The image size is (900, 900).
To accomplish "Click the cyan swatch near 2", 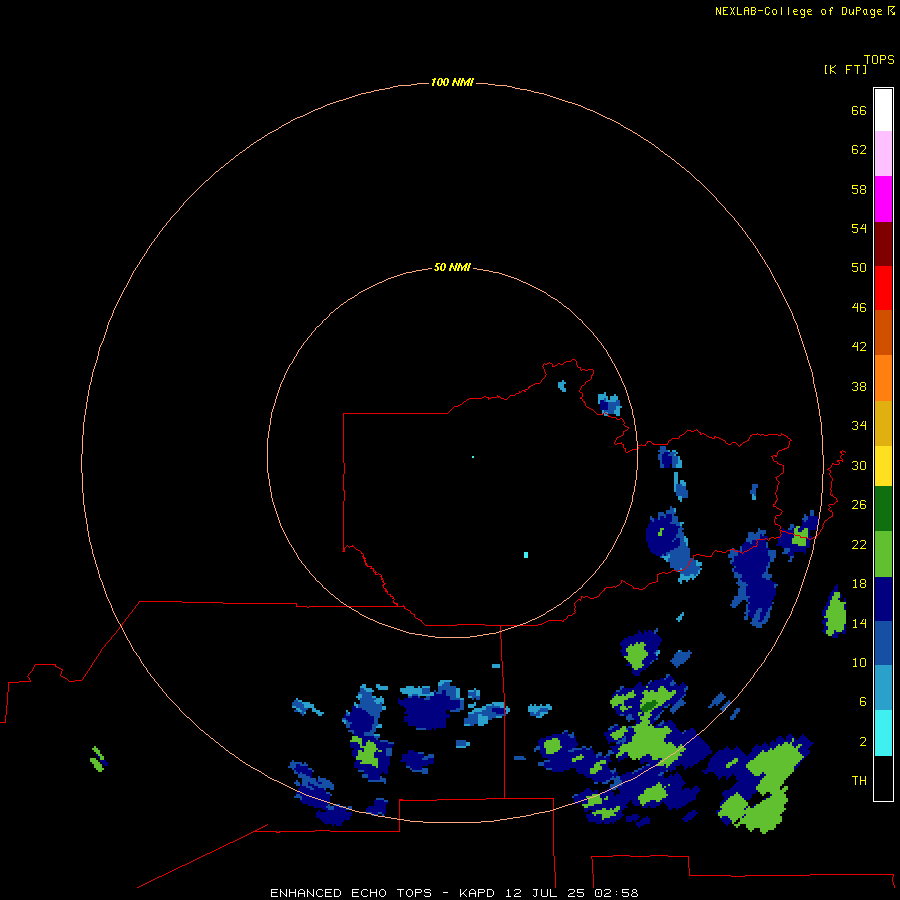I will pyautogui.click(x=883, y=733).
